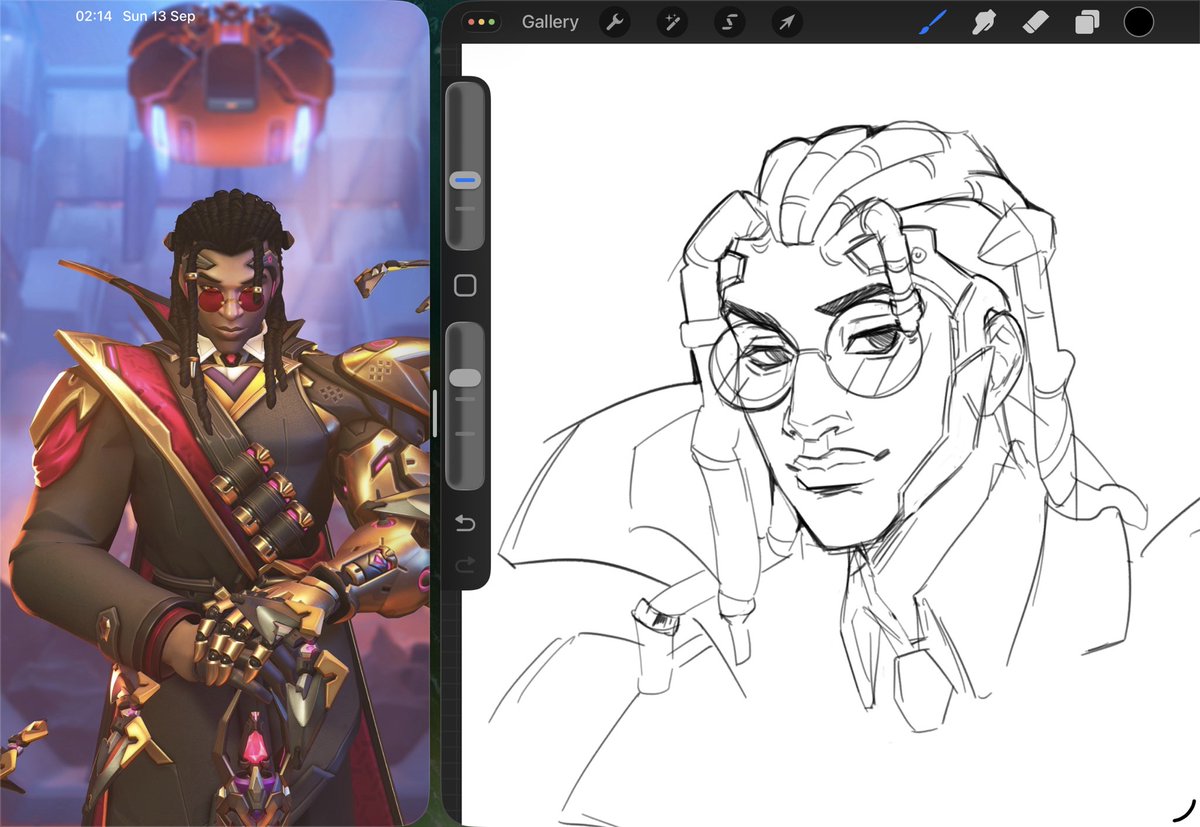
Task: Click the brush opacity slider handle
Action: (465, 378)
